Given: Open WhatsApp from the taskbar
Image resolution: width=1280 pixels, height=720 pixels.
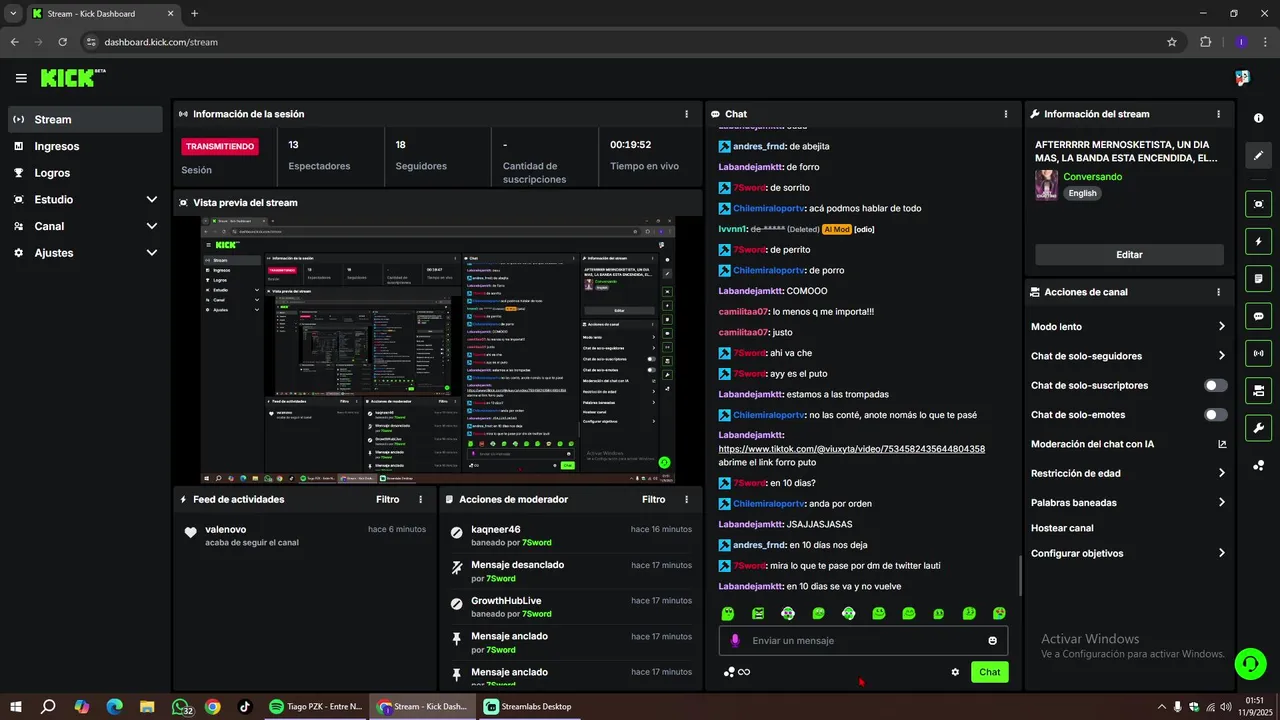Looking at the screenshot, I should coord(182,706).
